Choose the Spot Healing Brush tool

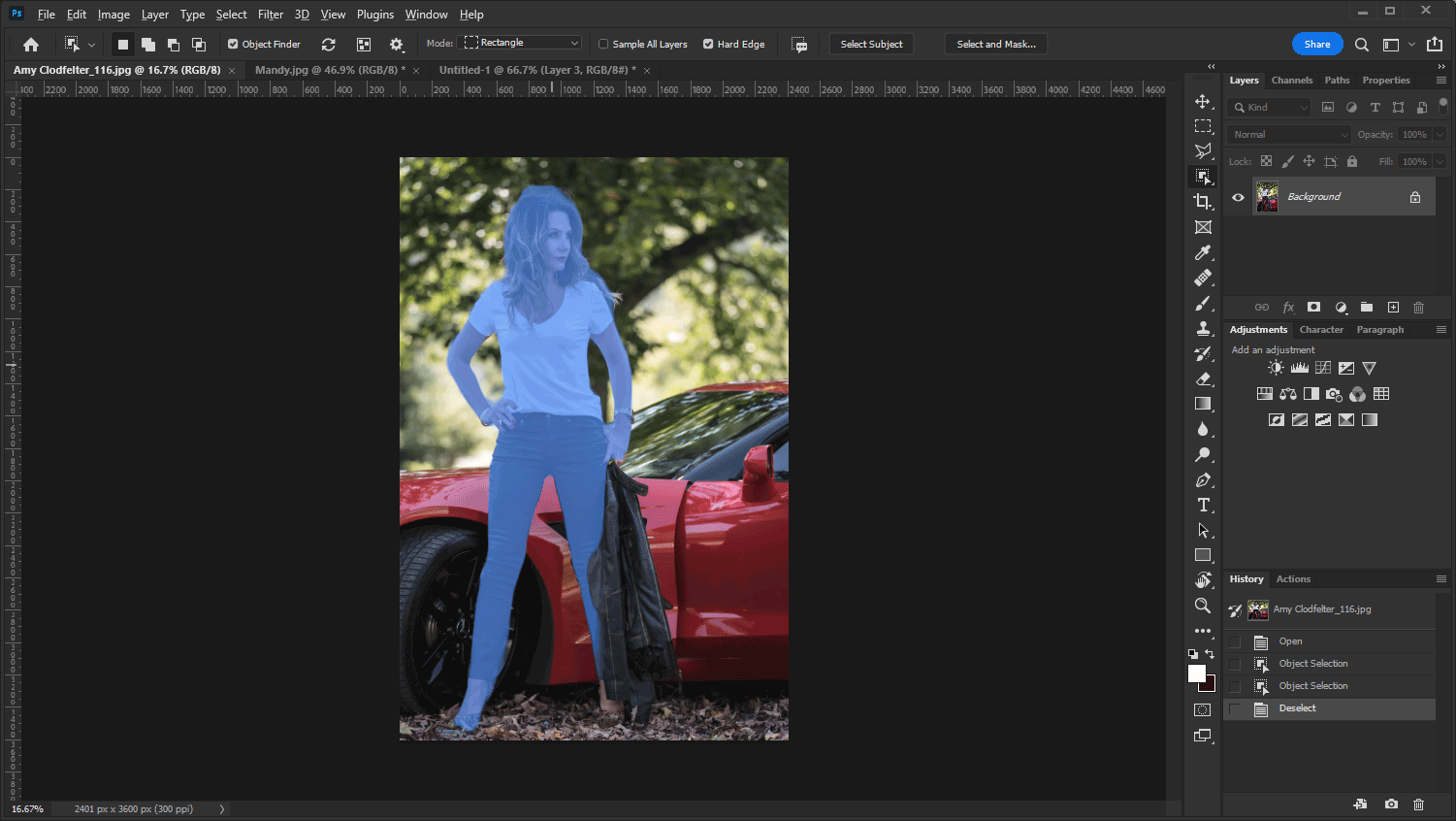point(1203,278)
